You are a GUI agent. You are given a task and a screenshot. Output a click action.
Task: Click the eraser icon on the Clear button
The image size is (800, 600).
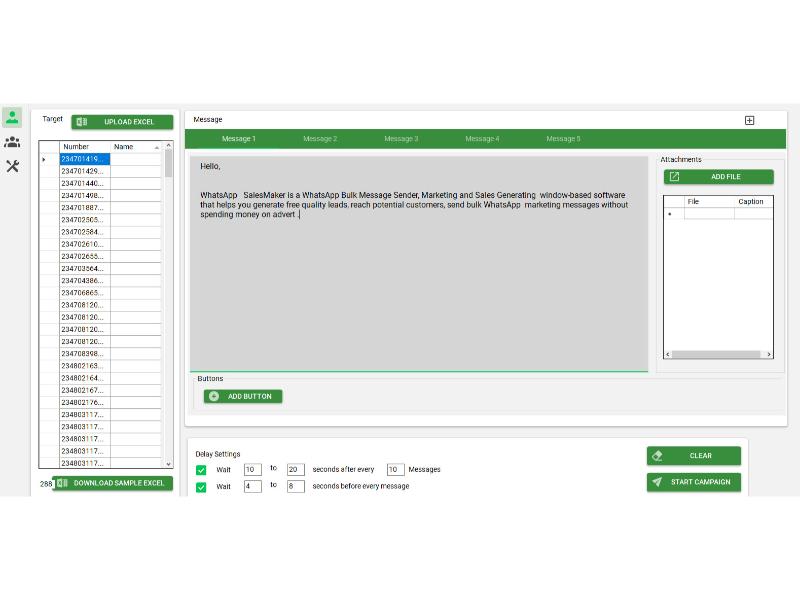(x=659, y=455)
